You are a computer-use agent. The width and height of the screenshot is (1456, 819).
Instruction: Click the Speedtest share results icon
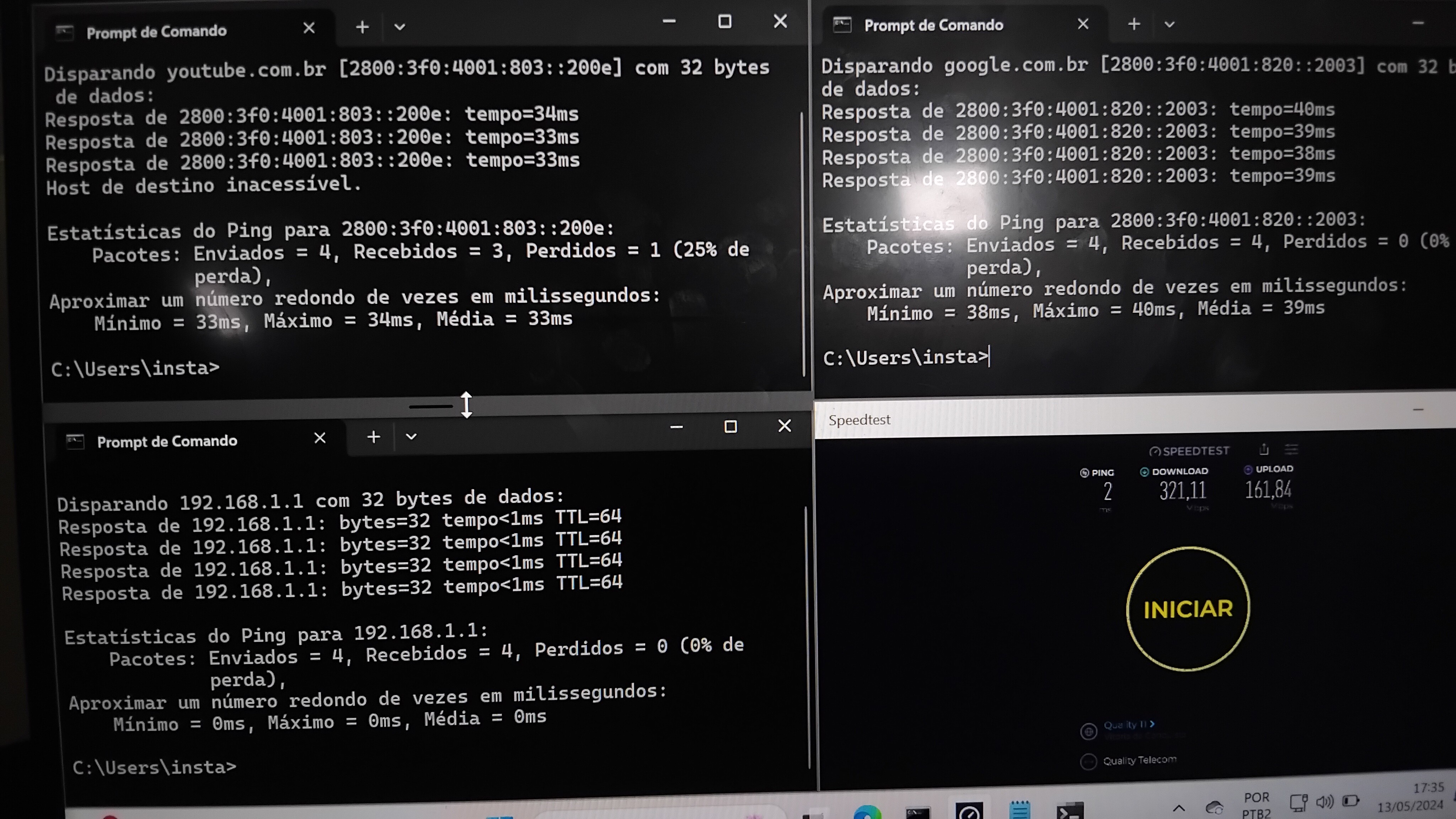(x=1264, y=449)
